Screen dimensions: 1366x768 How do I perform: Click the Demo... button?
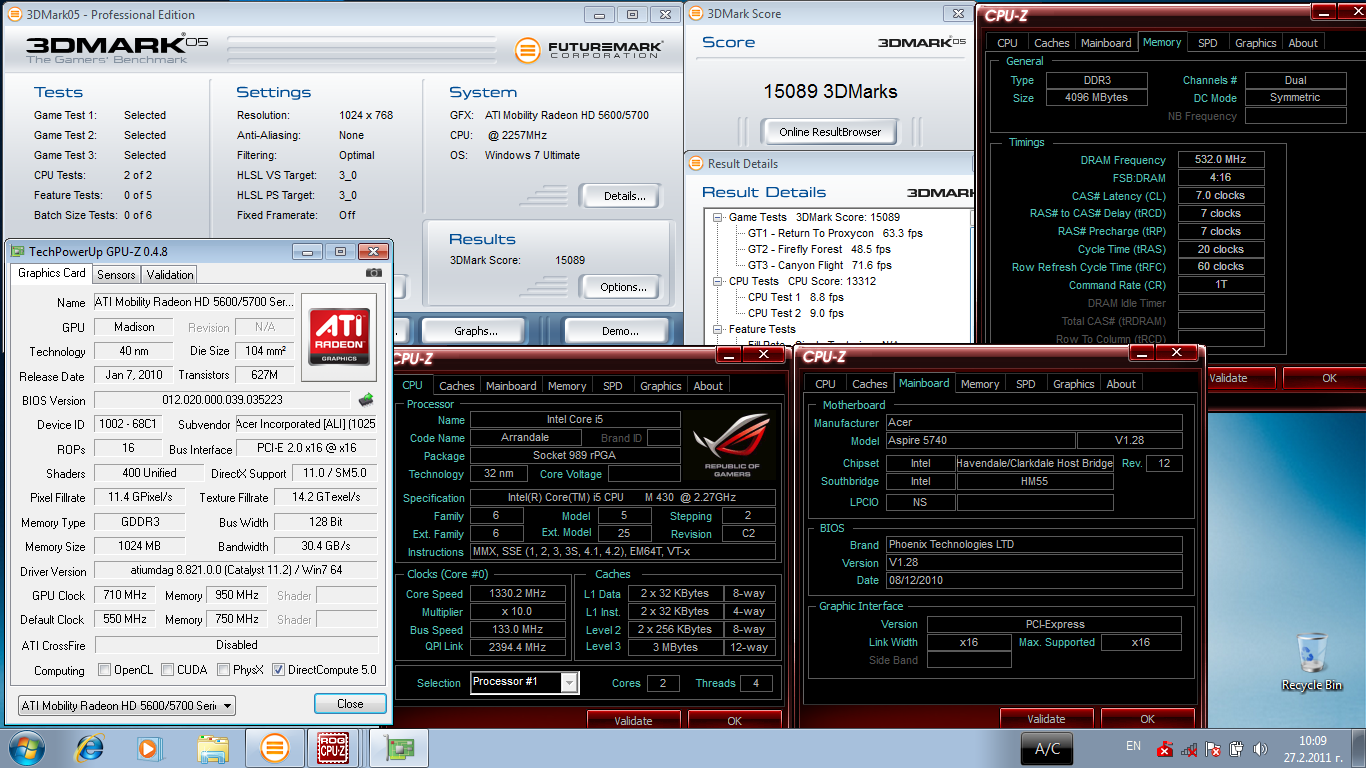[617, 331]
